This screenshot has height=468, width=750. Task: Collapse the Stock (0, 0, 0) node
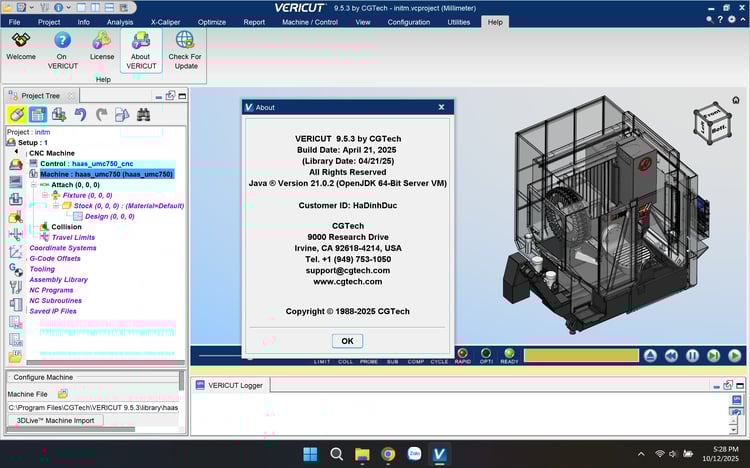coord(56,206)
